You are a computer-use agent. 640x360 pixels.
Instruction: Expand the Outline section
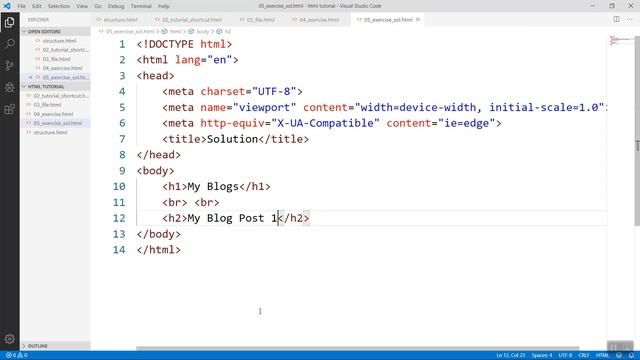click(55, 346)
